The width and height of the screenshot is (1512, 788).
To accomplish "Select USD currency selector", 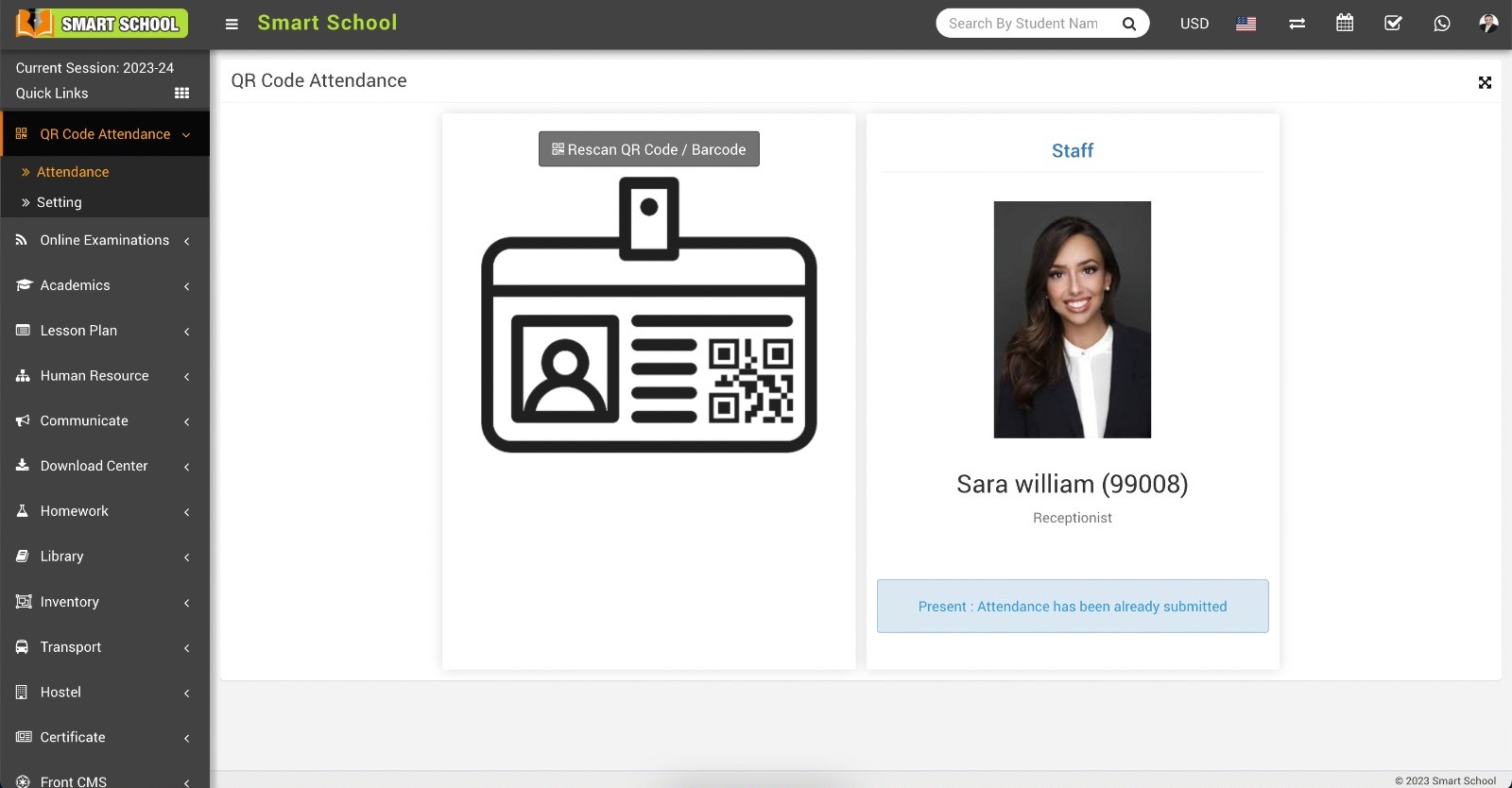I will click(x=1194, y=24).
